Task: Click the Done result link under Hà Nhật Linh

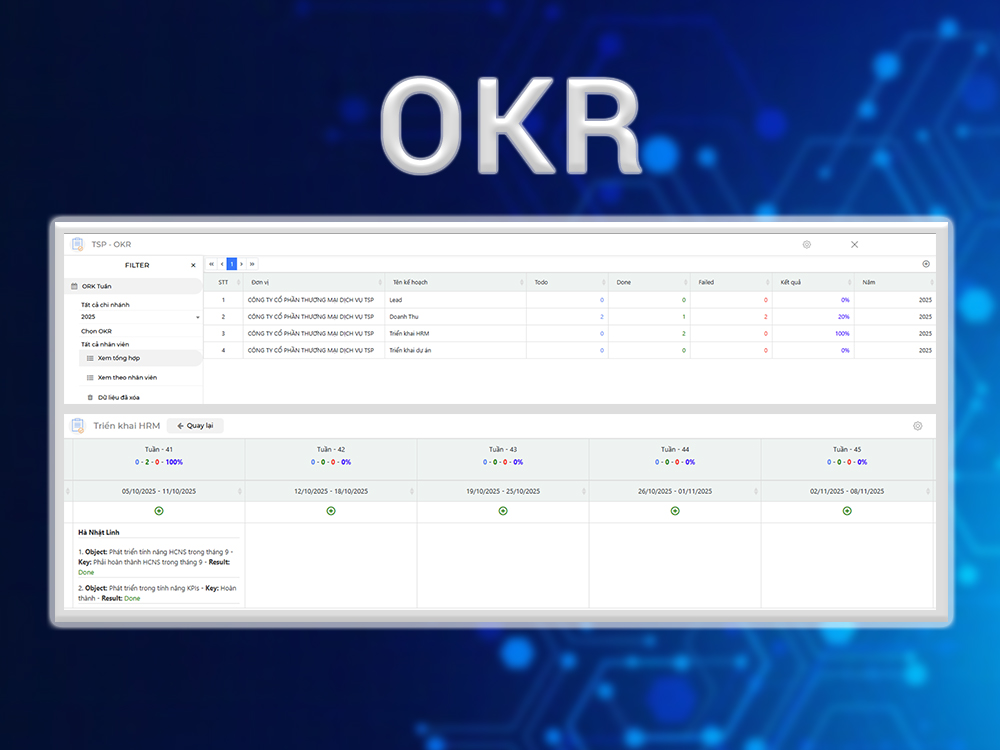Action: point(86,571)
